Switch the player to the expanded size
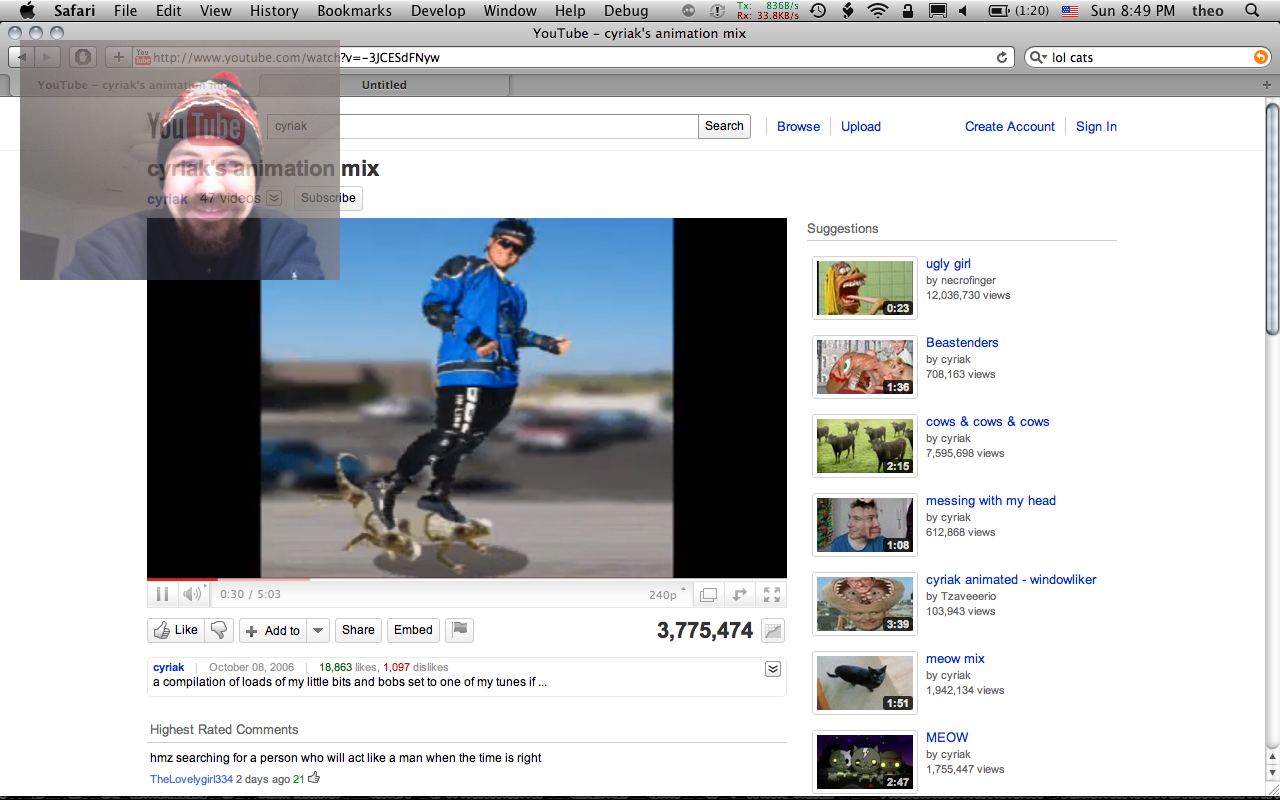This screenshot has width=1280, height=800. pos(740,594)
